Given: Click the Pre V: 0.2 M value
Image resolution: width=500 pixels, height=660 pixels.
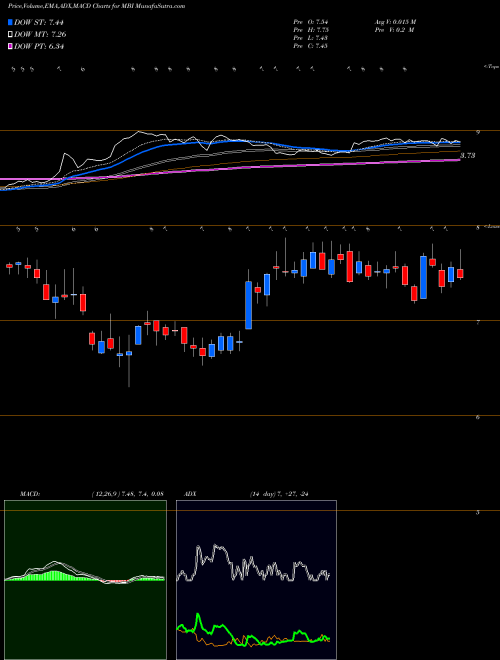Looking at the screenshot, I should tap(394, 30).
